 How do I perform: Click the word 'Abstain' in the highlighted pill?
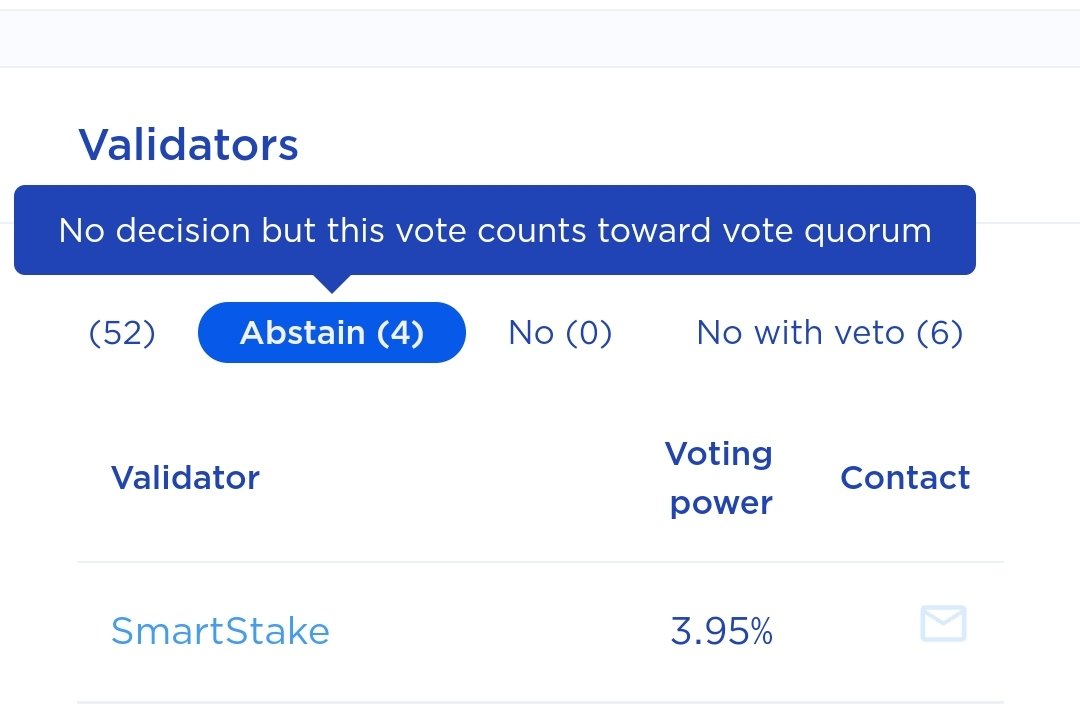[302, 332]
